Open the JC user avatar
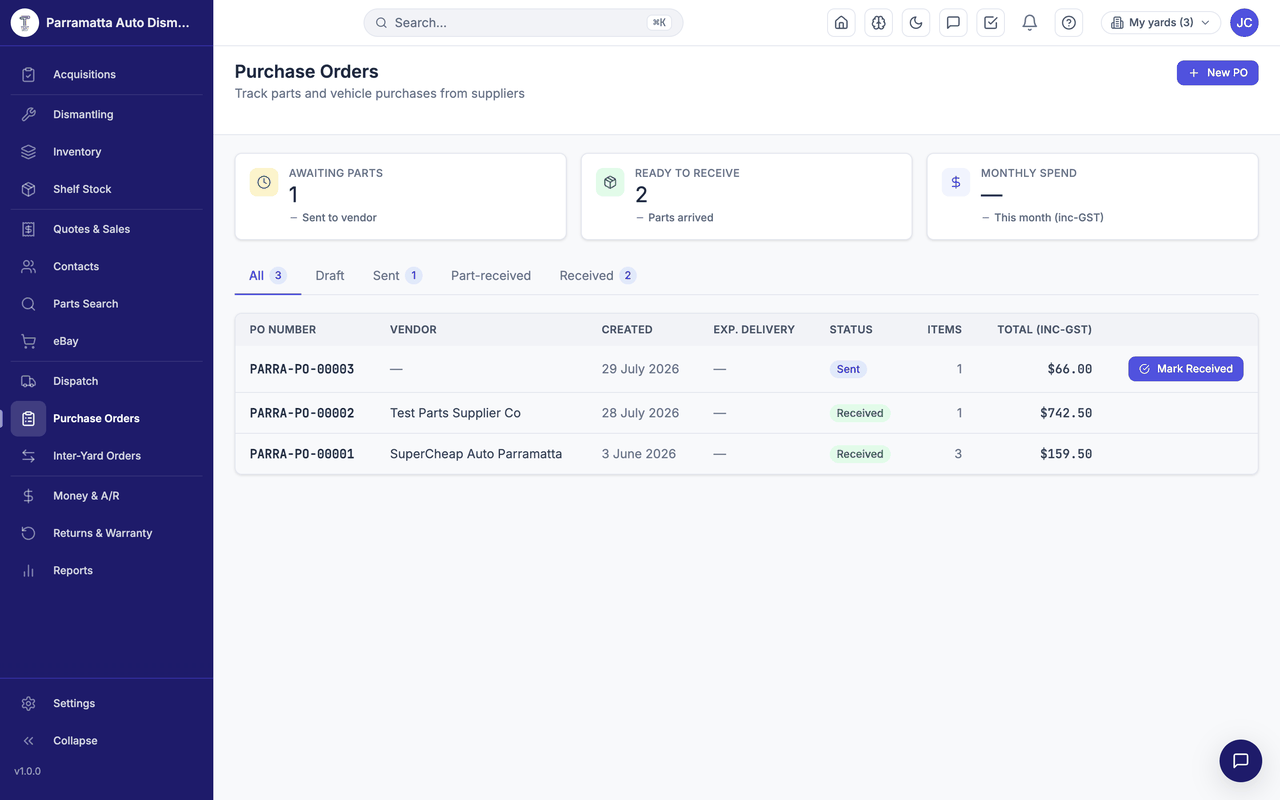 [x=1244, y=22]
